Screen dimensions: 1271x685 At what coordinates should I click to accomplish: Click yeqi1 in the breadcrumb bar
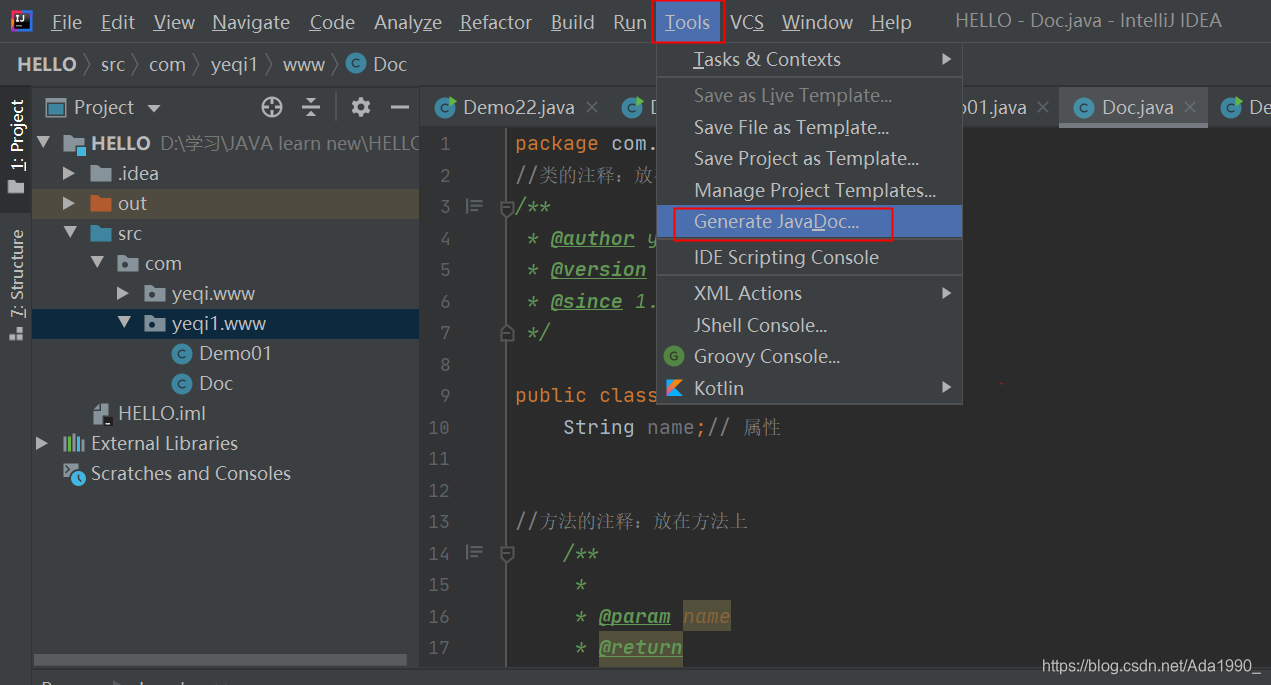(234, 64)
